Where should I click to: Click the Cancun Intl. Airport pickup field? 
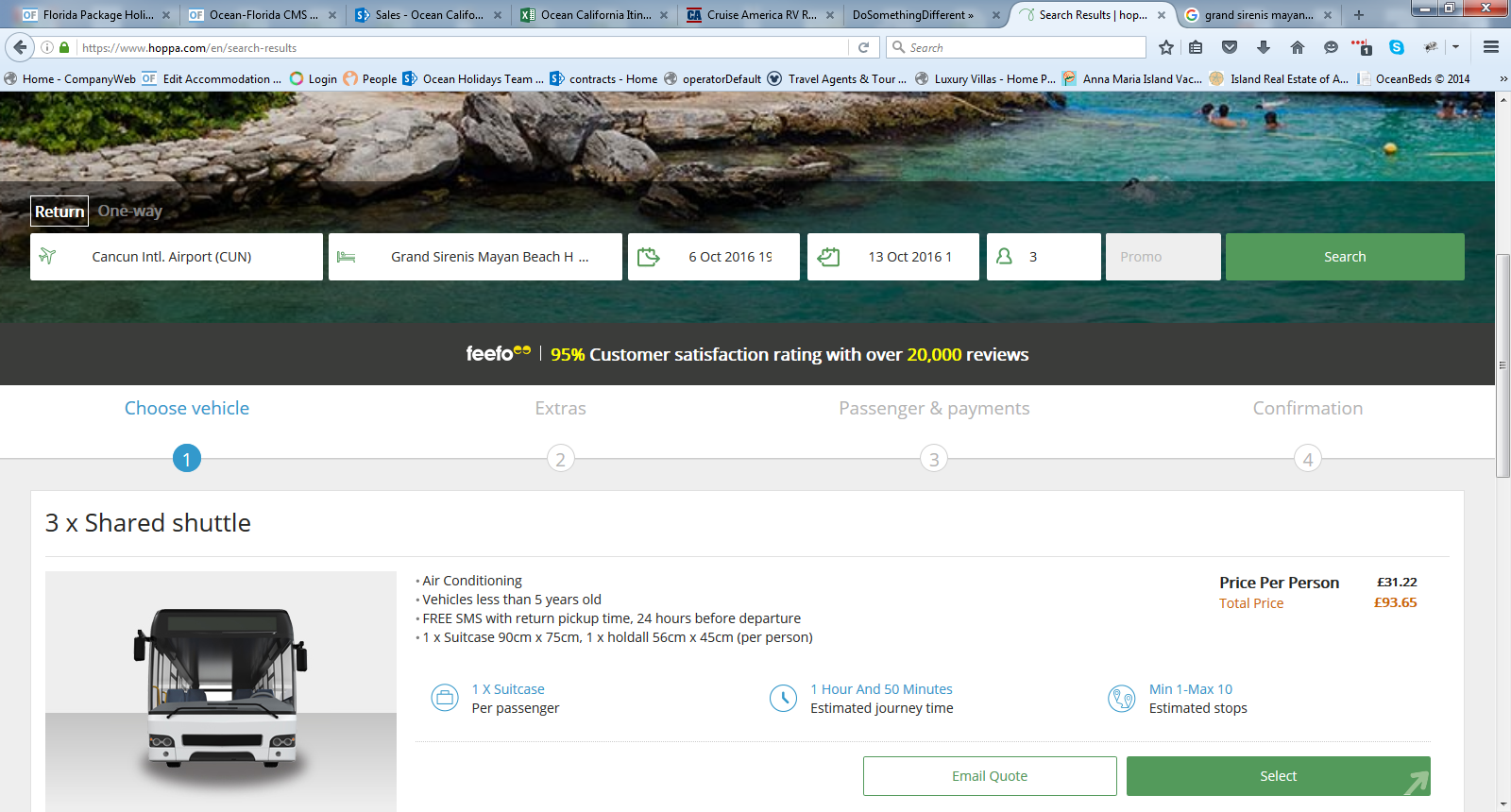[x=177, y=257]
